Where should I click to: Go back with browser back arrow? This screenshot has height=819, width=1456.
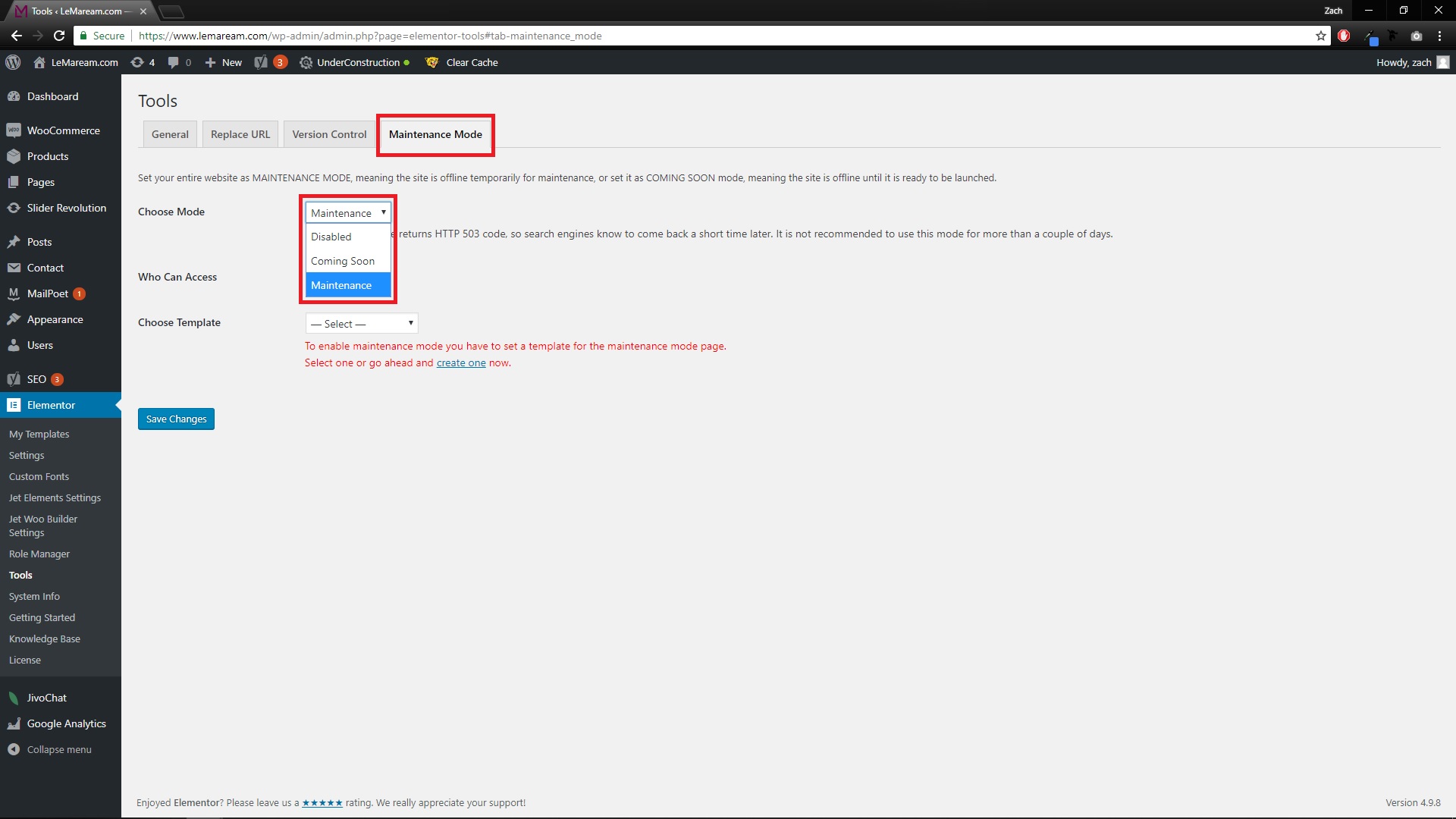[x=17, y=36]
